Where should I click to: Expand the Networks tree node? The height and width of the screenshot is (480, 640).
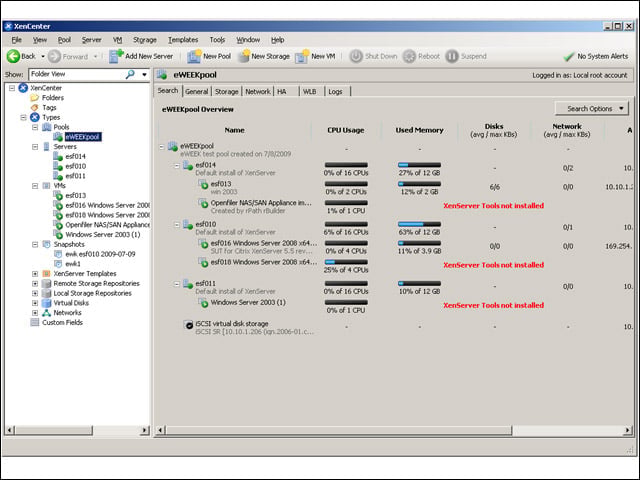pos(35,313)
